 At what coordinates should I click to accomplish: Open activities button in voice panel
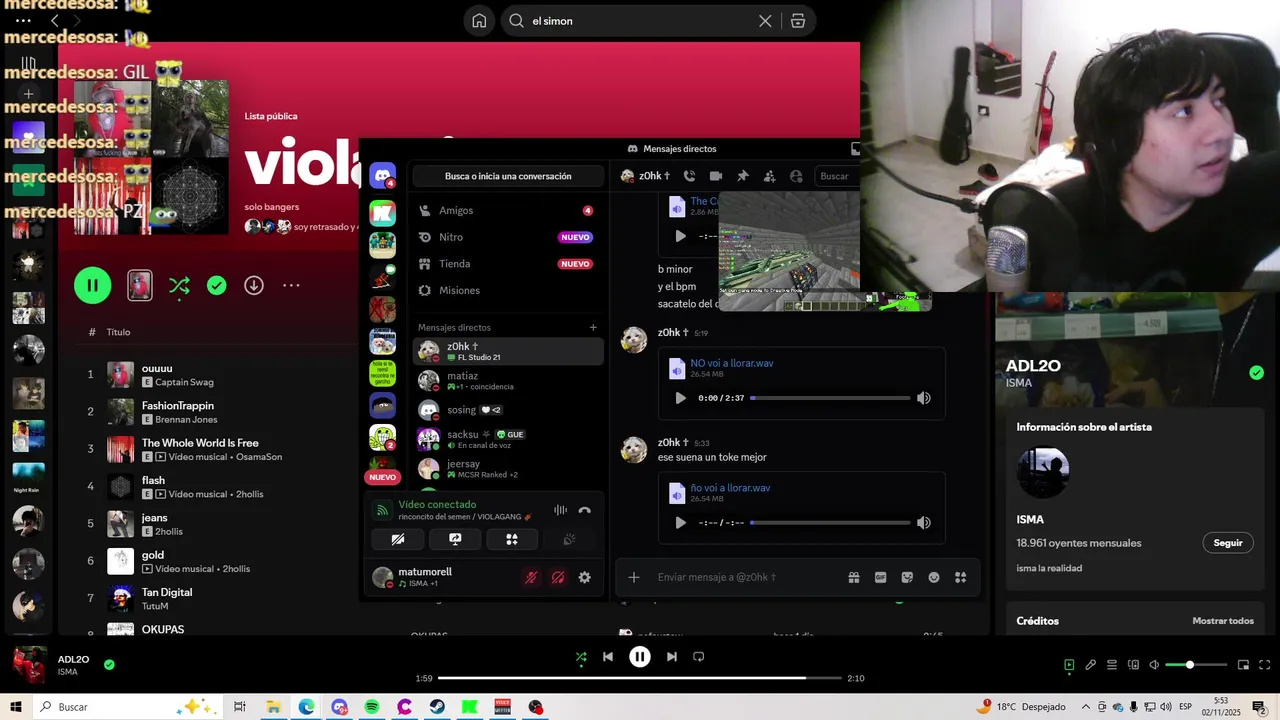click(x=511, y=539)
